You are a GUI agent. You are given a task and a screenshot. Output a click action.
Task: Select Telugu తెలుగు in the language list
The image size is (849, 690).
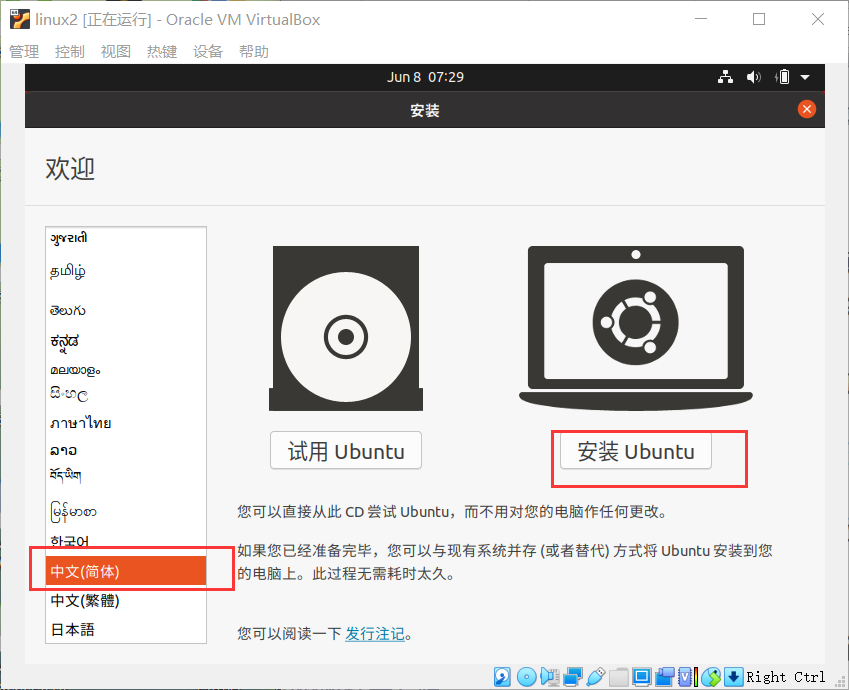point(126,310)
